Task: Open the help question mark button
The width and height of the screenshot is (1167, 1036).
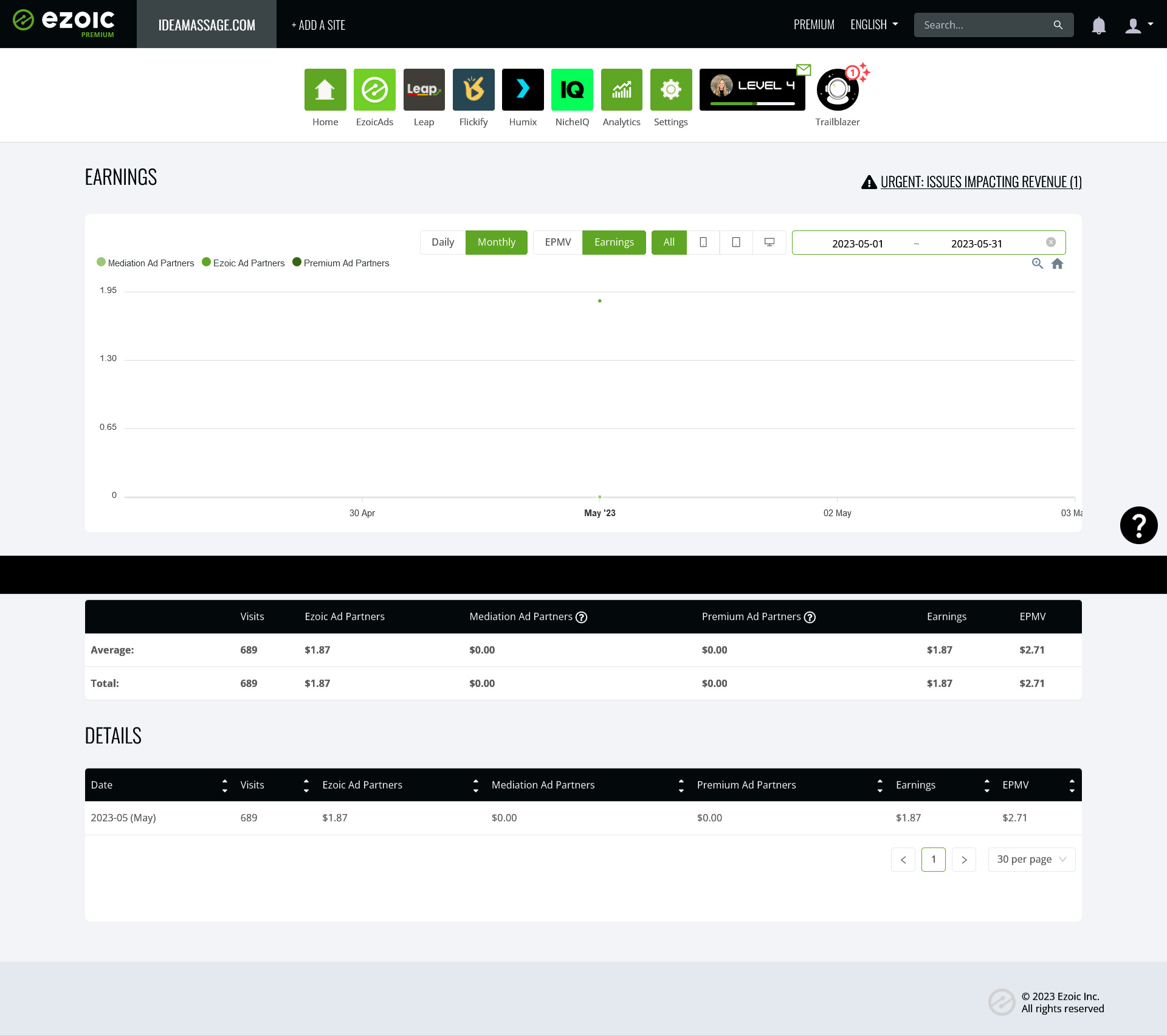Action: click(x=1138, y=525)
